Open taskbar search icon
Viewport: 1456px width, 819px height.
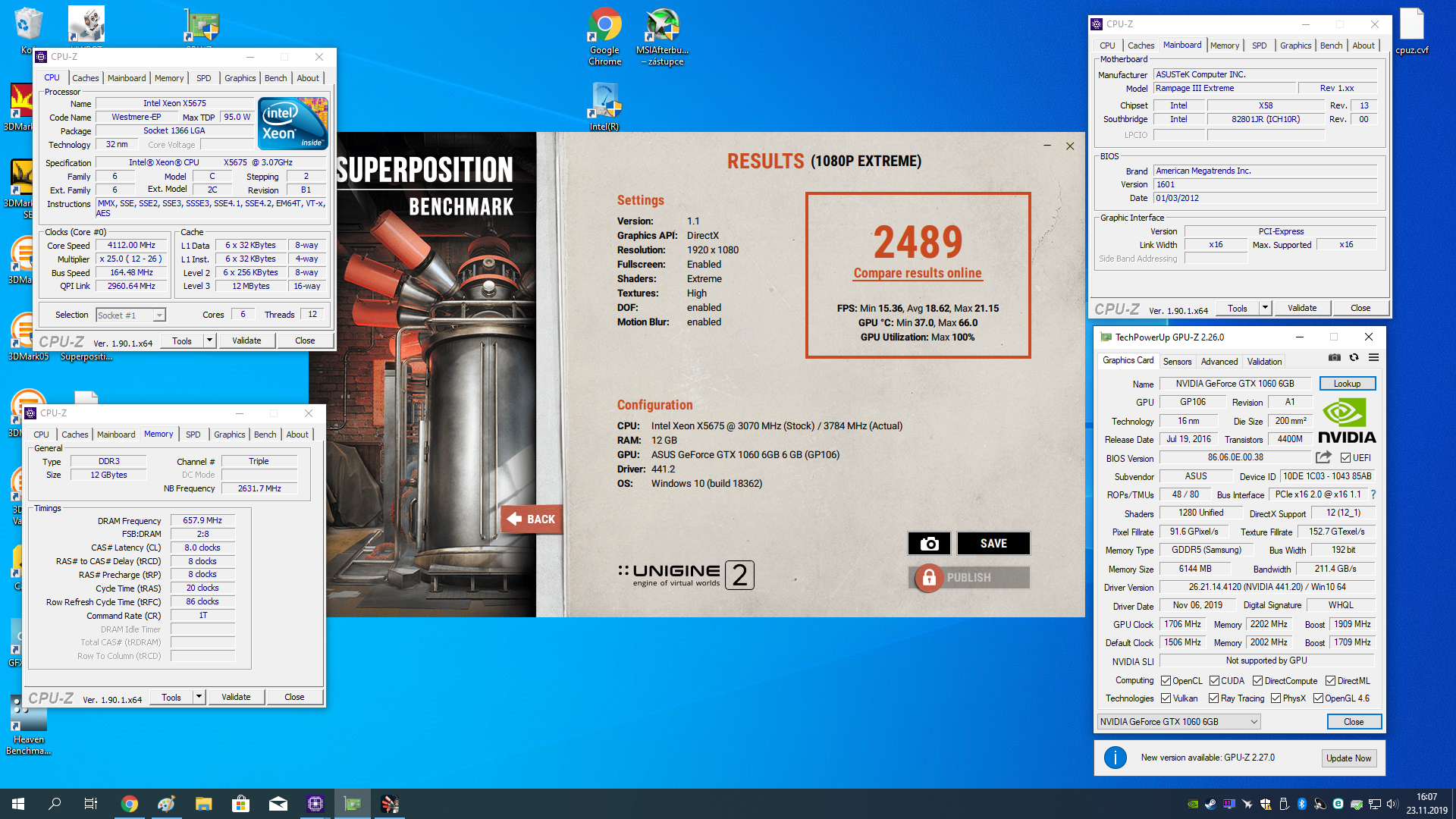coord(55,804)
